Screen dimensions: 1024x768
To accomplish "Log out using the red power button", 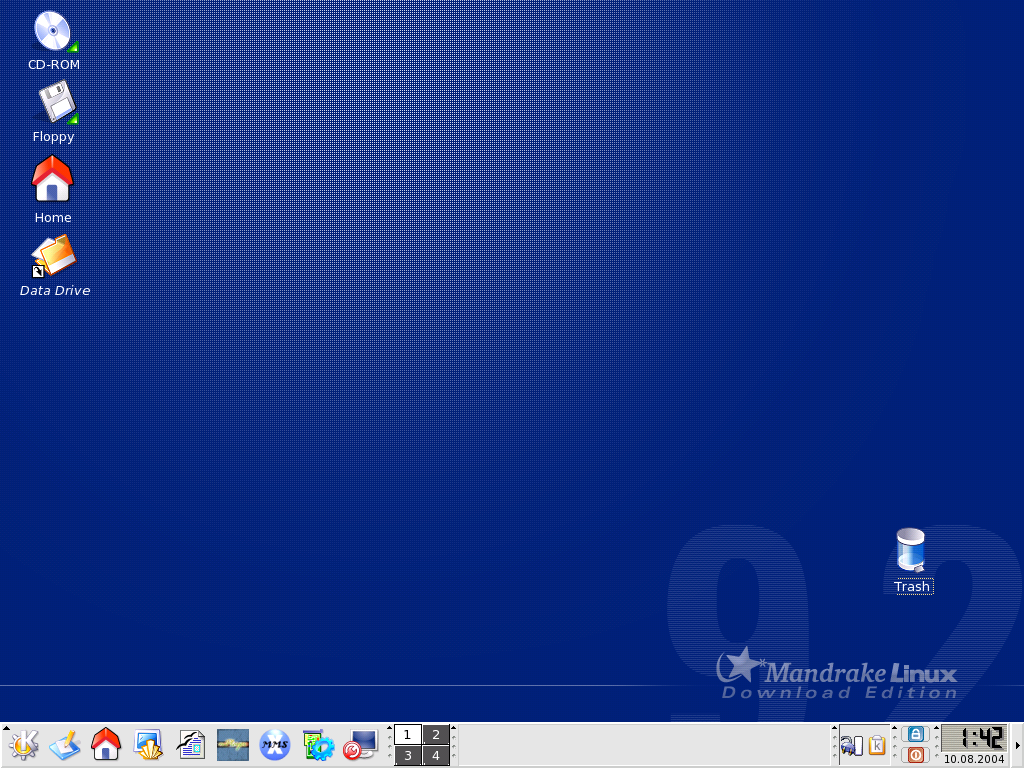I will 916,756.
